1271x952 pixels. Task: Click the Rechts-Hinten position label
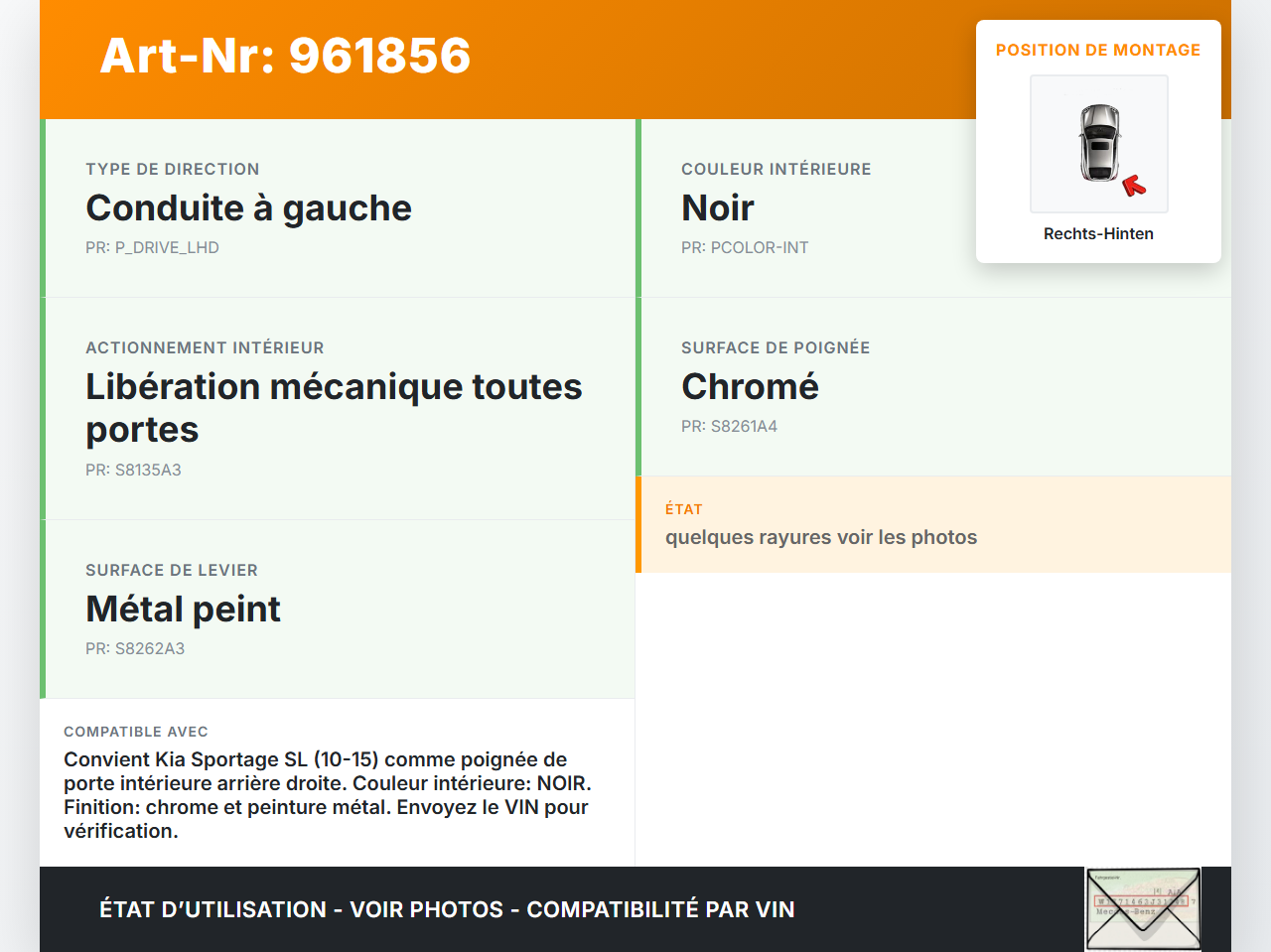pos(1098,233)
